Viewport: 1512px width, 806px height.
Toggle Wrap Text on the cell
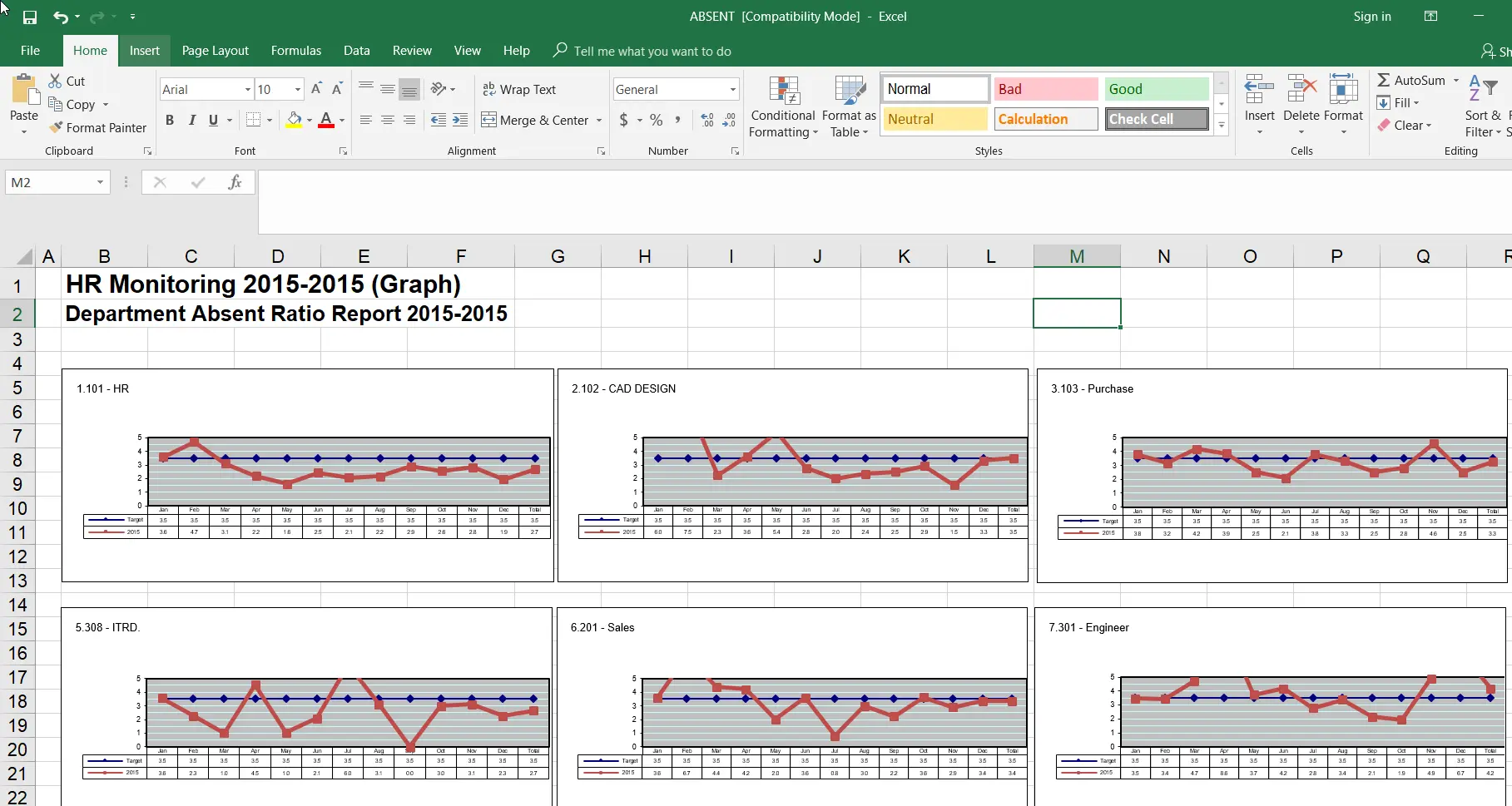[519, 89]
